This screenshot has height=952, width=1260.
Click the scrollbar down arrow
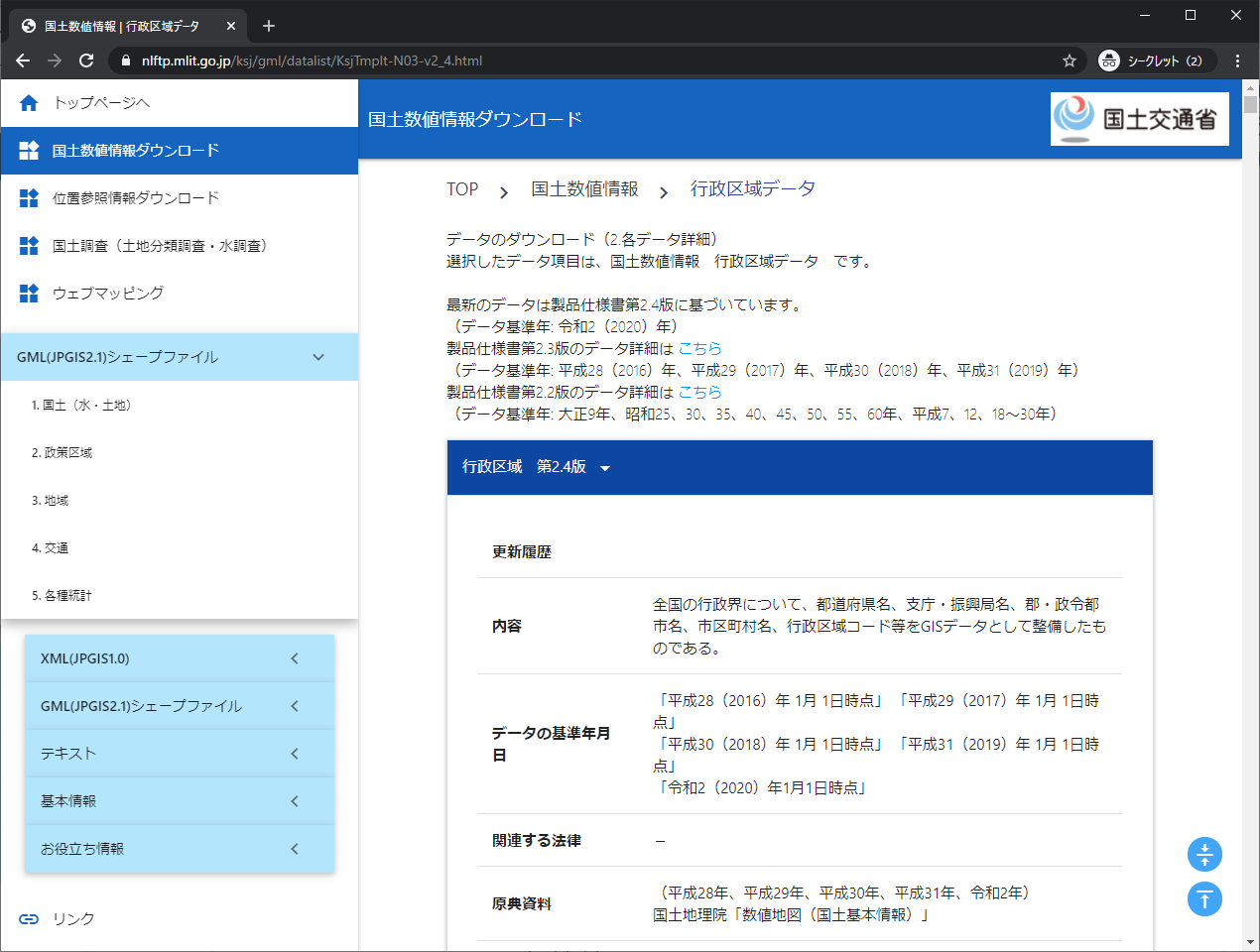(1250, 942)
